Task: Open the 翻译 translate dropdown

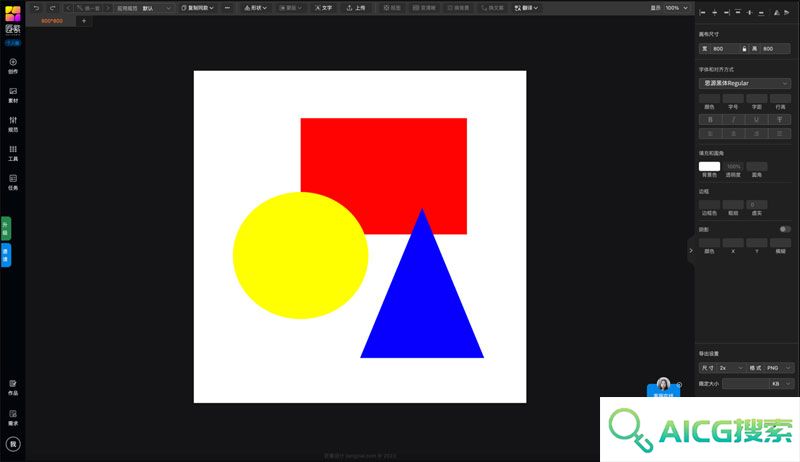Action: (526, 8)
